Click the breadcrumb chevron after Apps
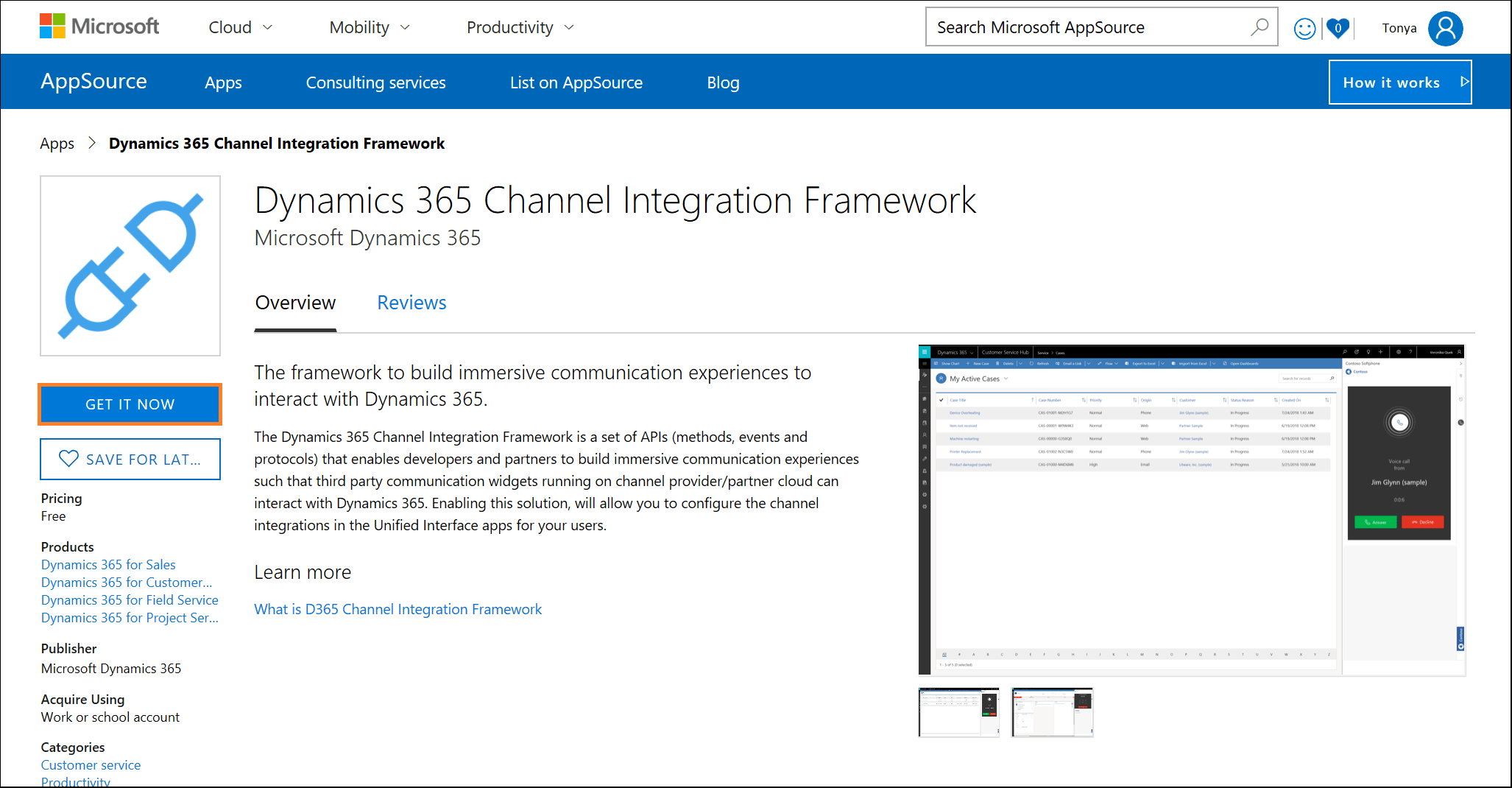The height and width of the screenshot is (788, 1512). [x=92, y=143]
